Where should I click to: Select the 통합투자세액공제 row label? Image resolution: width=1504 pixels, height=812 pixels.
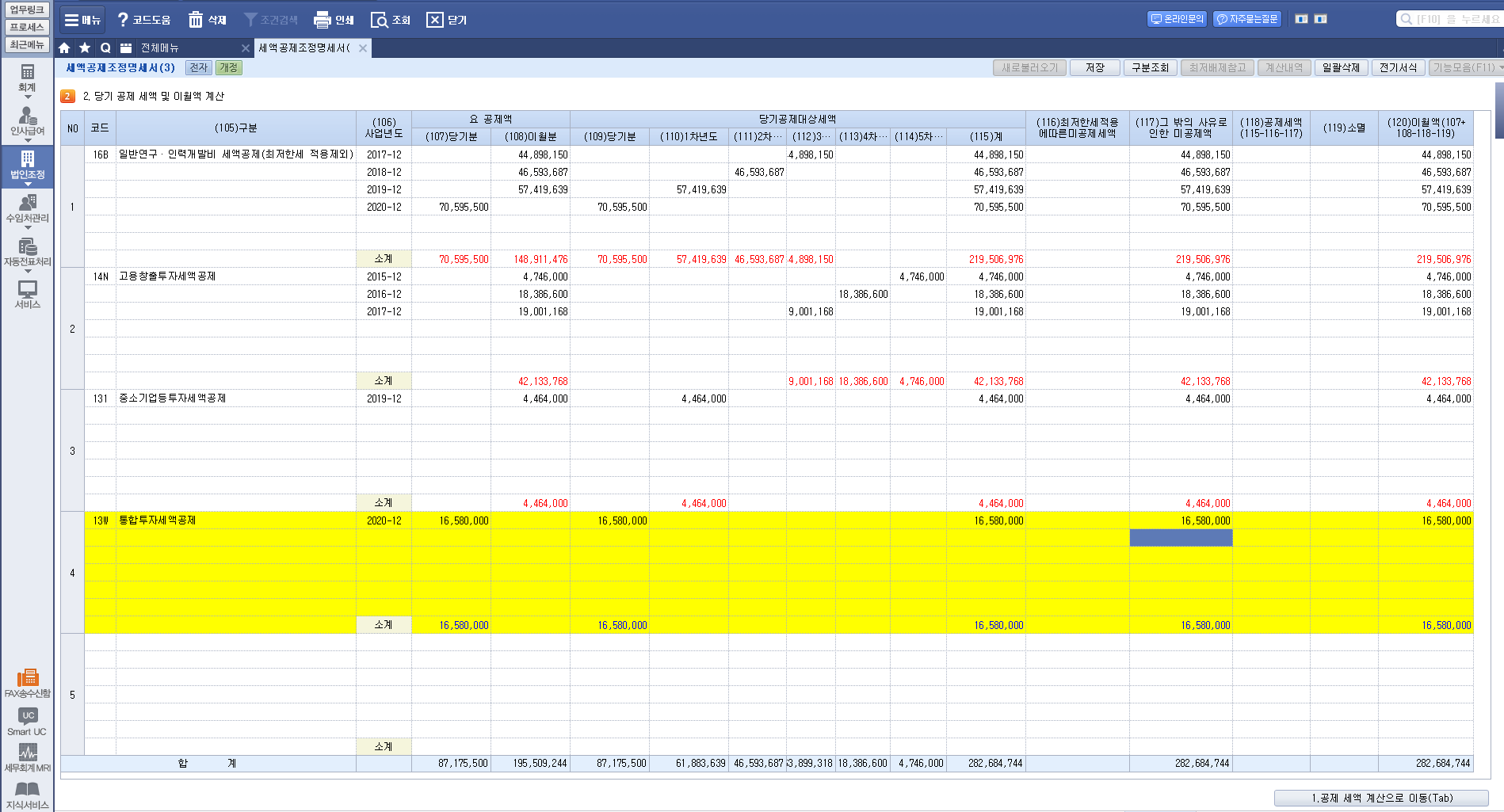click(x=157, y=520)
